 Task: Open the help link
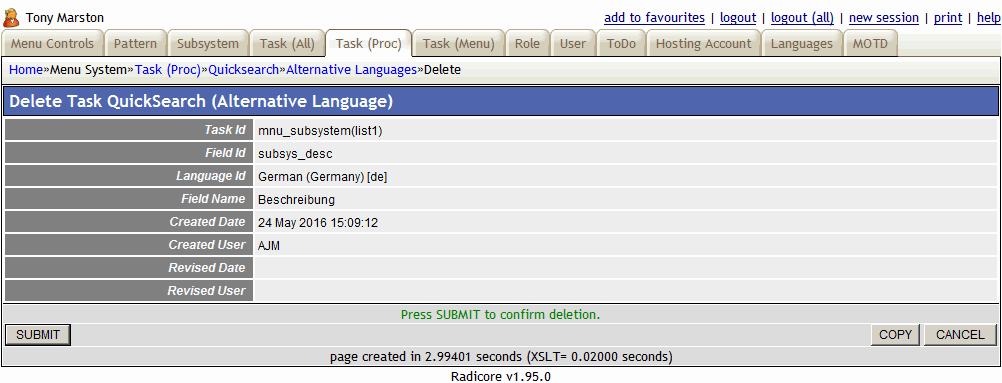point(989,18)
